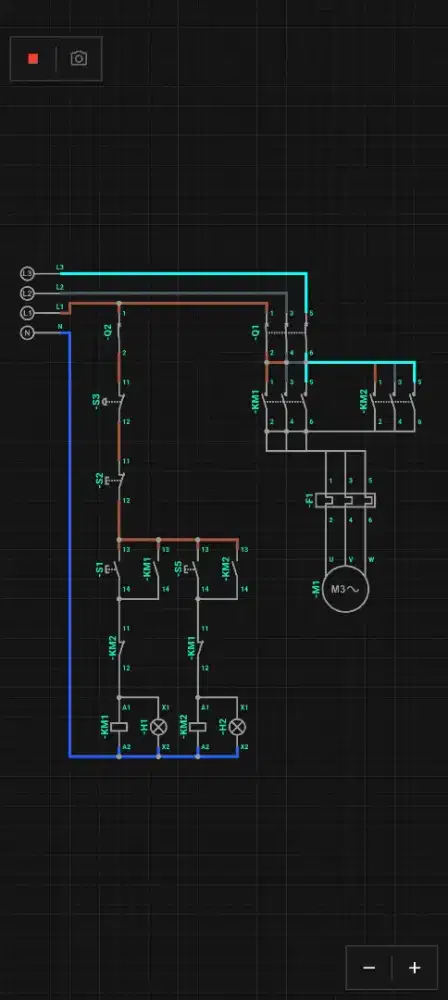Image resolution: width=448 pixels, height=1000 pixels.
Task: Select indicator lamp H2
Action: pos(237,726)
